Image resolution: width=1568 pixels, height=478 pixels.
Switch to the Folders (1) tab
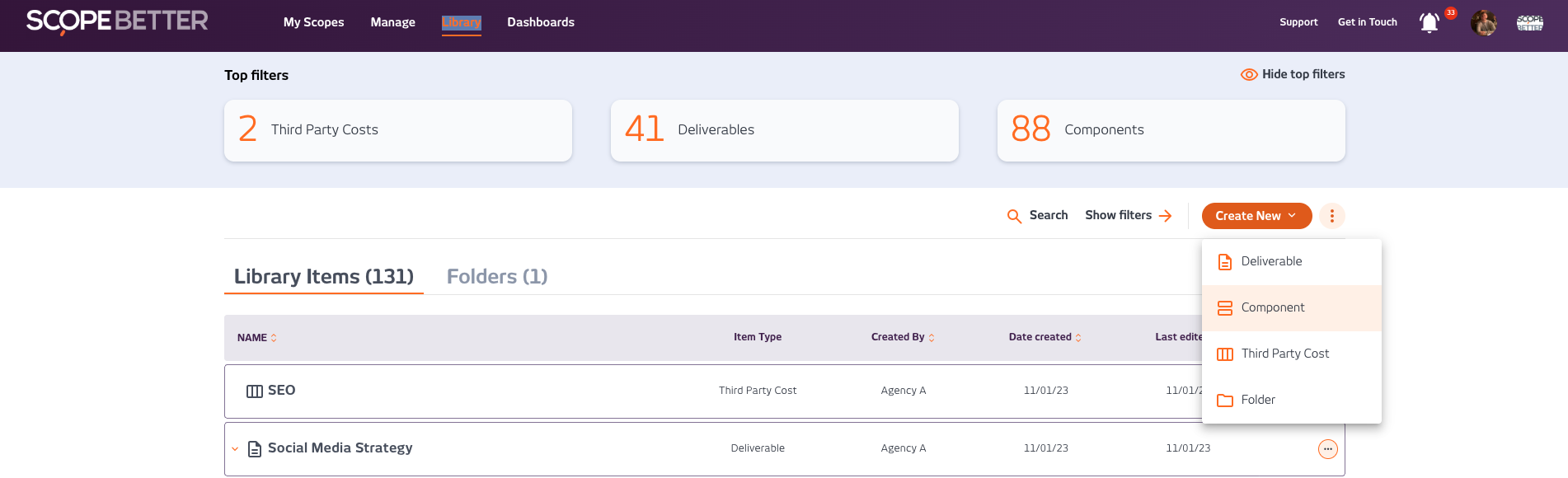pos(496,277)
